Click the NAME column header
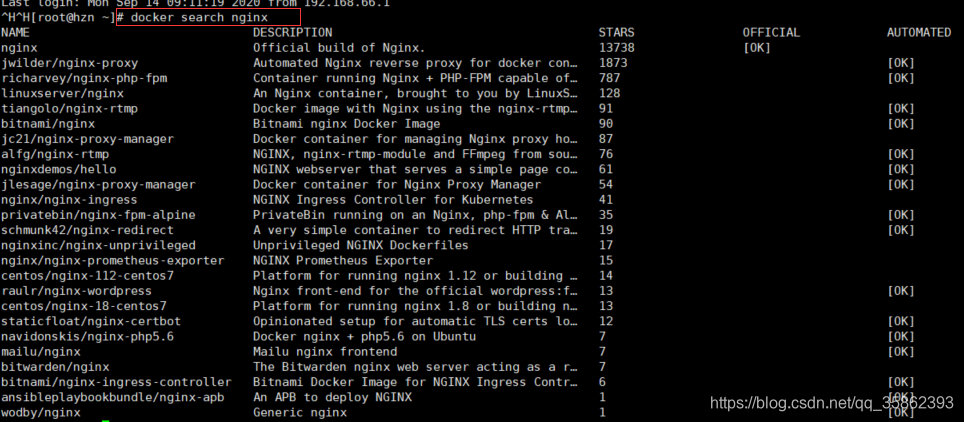The height and width of the screenshot is (422, 964). click(15, 33)
